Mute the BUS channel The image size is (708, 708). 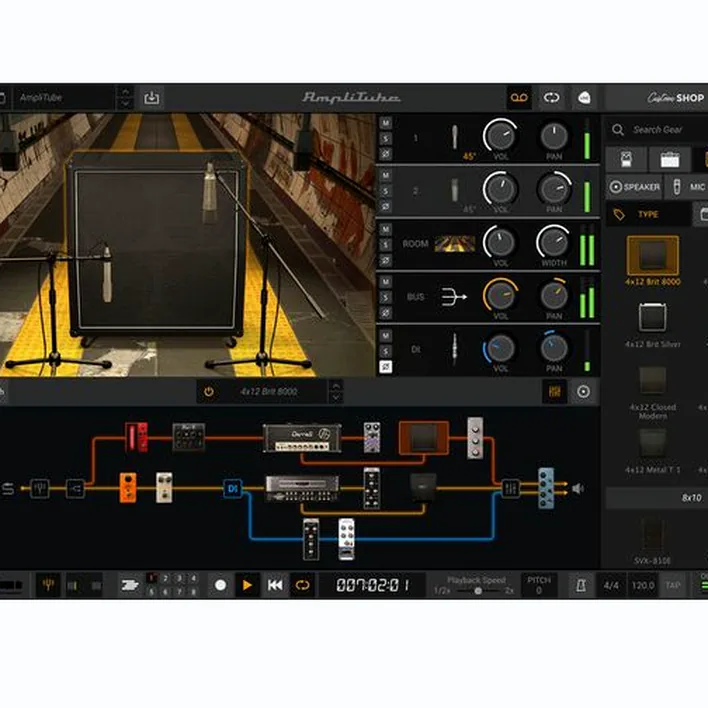pyautogui.click(x=386, y=282)
